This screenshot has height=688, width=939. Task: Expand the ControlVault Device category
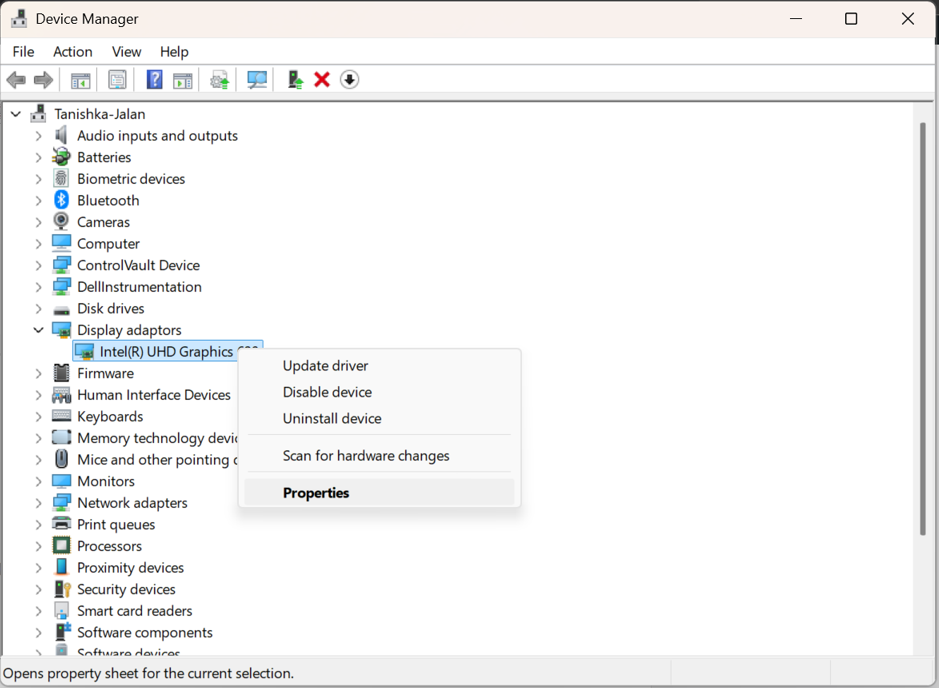pyautogui.click(x=38, y=265)
